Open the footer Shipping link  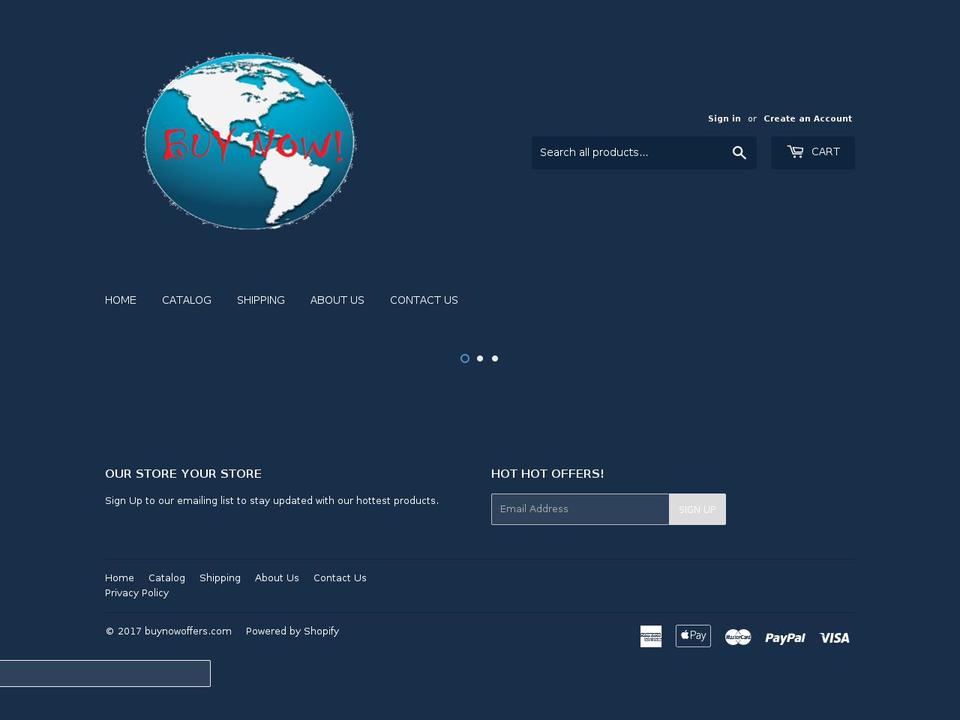[220, 578]
